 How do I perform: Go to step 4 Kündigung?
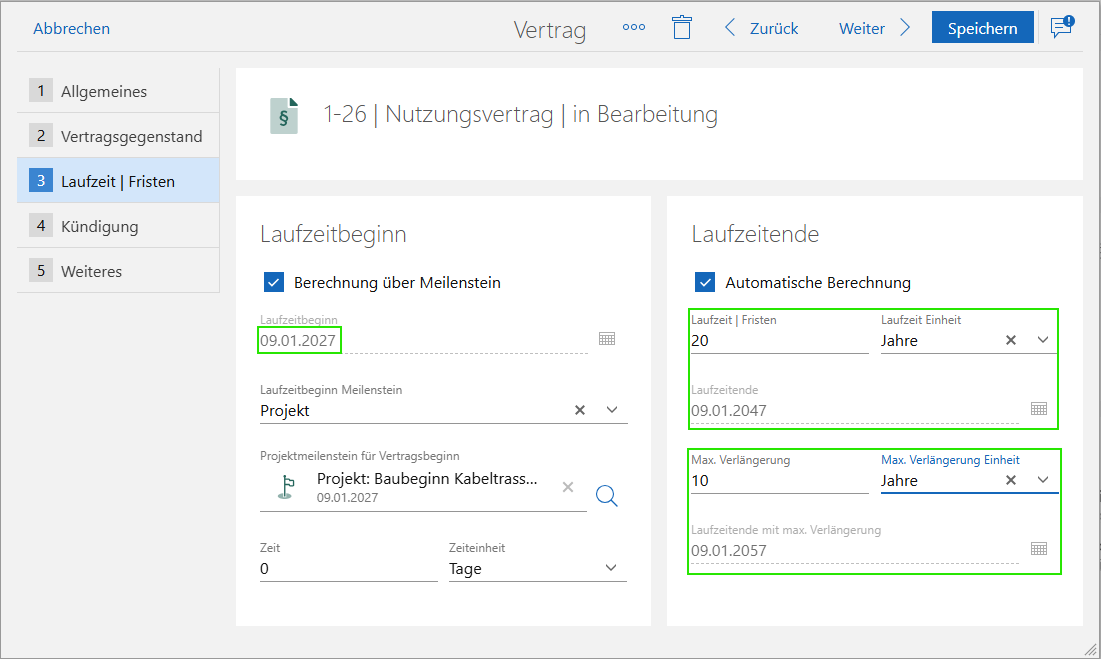(118, 226)
